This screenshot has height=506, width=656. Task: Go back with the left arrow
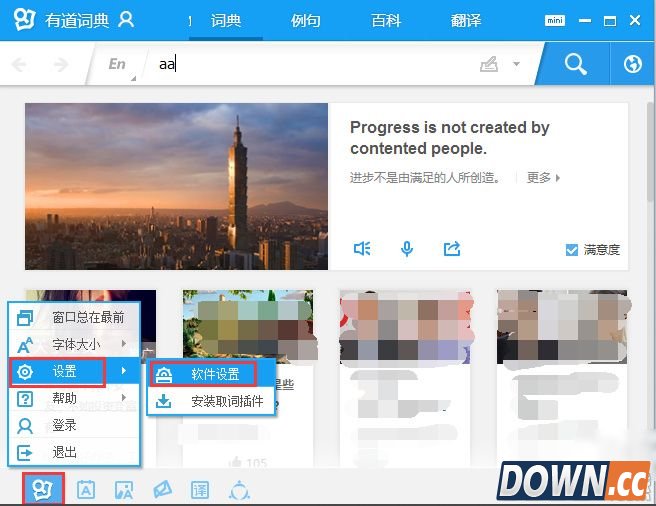tap(19, 64)
